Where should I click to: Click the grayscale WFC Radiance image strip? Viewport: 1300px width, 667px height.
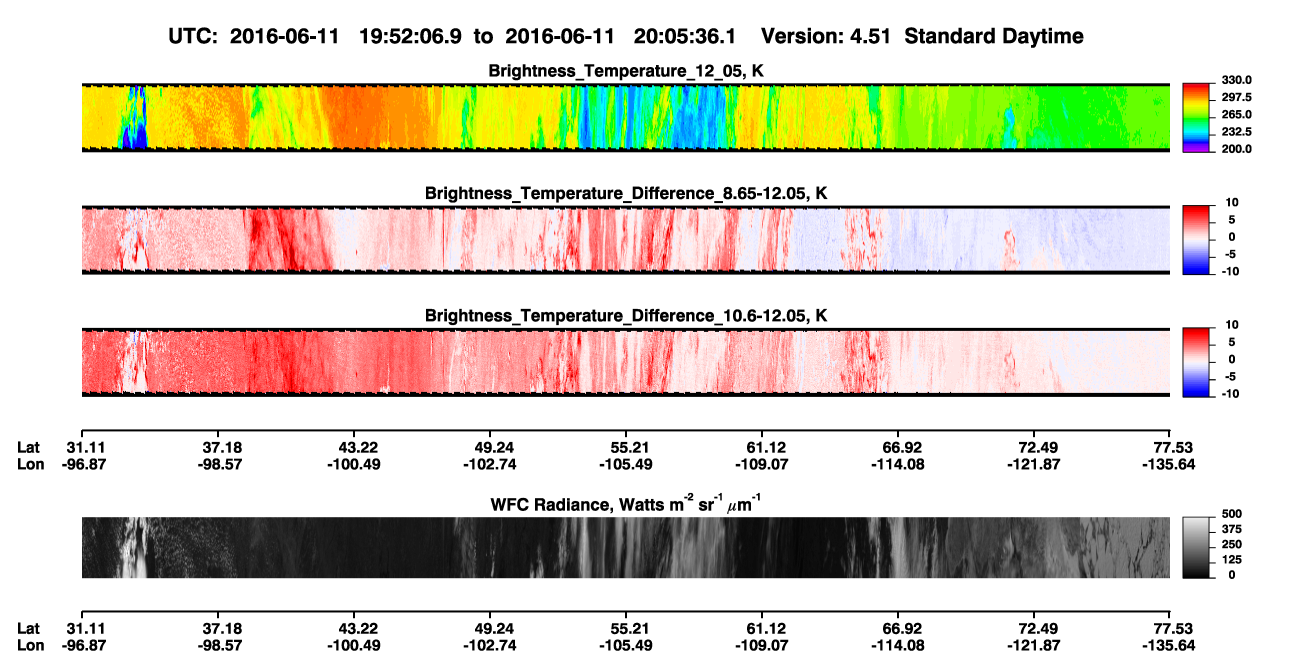tap(626, 547)
